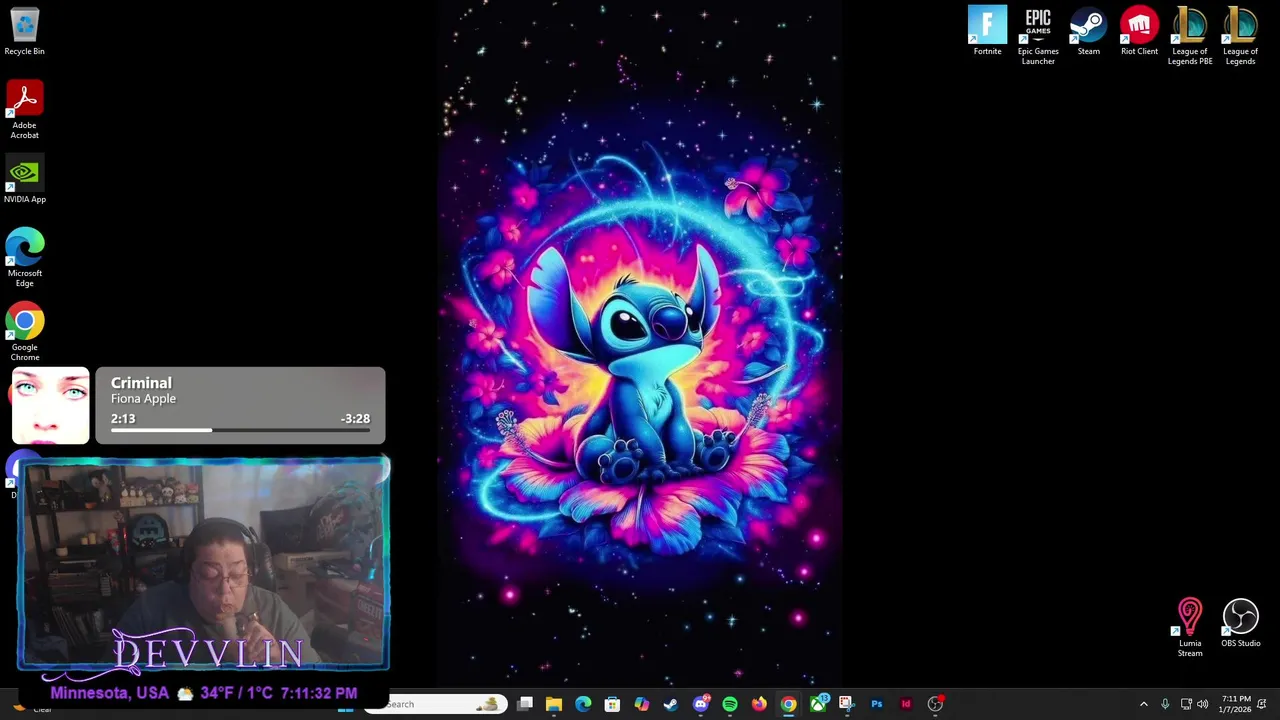This screenshot has width=1280, height=720.
Task: Open network settings from the tray
Action: 1186,704
